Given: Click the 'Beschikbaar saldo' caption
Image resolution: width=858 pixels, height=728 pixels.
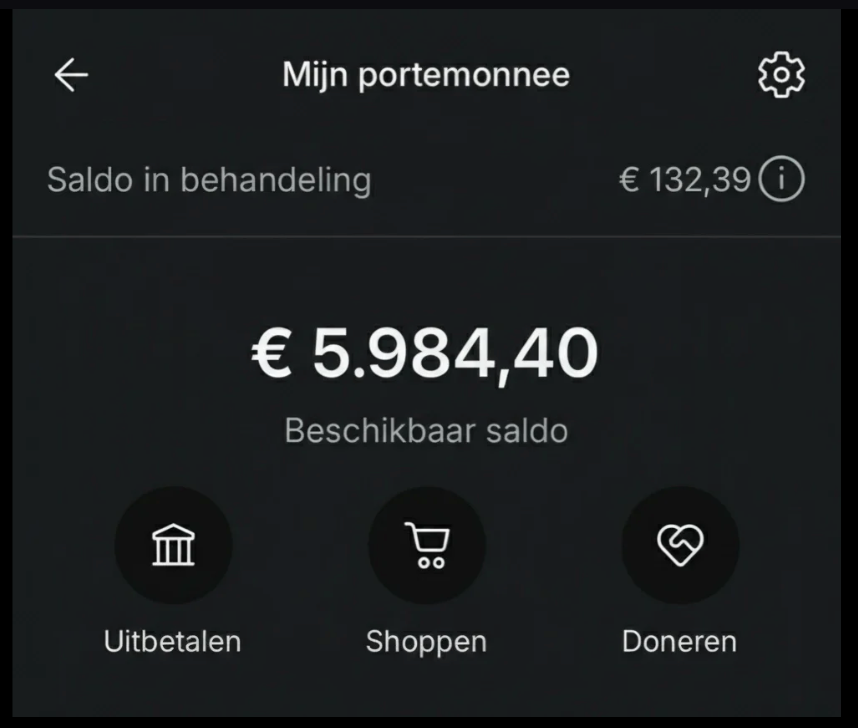Looking at the screenshot, I should pos(426,431).
